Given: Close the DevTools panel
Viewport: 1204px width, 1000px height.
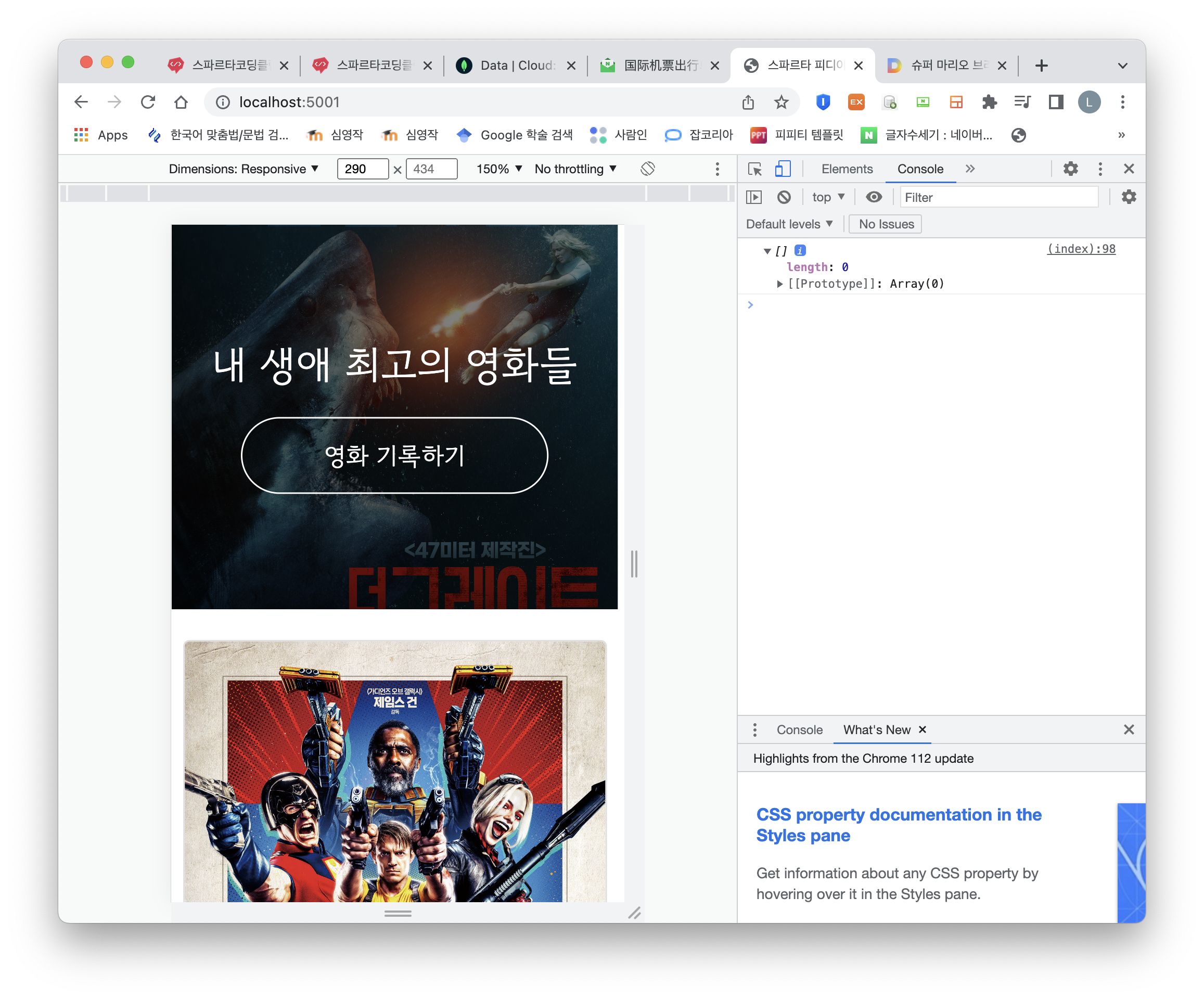Looking at the screenshot, I should 1129,169.
